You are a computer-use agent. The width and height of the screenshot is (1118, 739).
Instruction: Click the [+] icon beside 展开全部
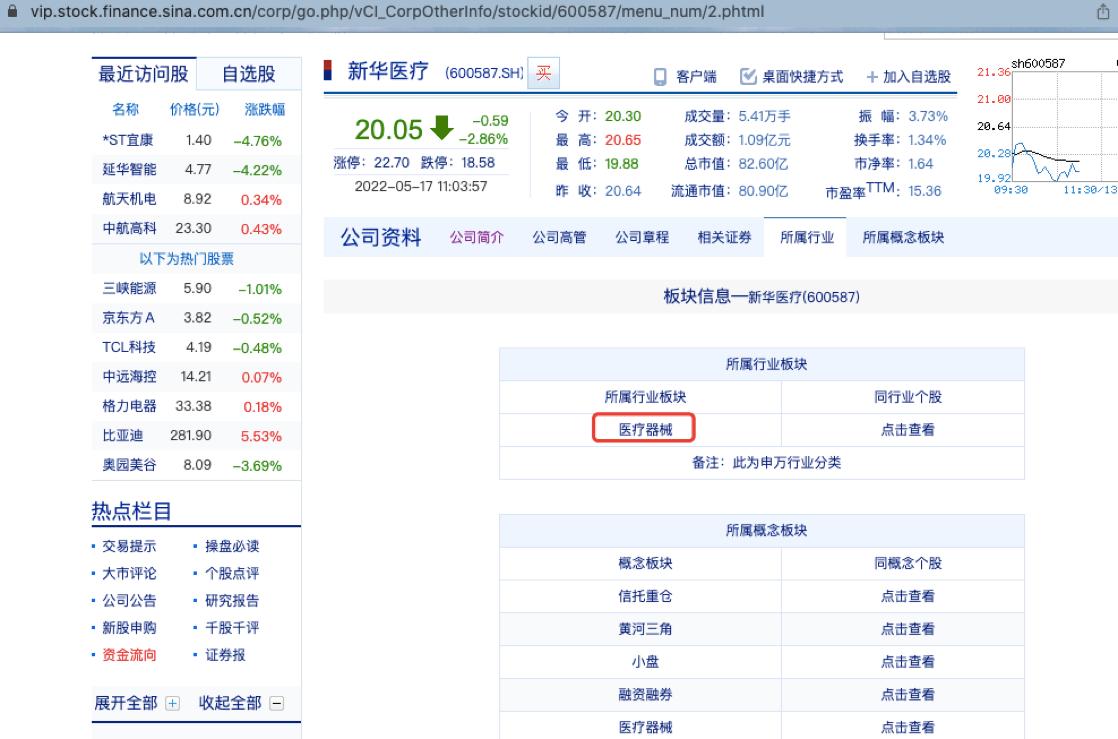click(x=173, y=703)
